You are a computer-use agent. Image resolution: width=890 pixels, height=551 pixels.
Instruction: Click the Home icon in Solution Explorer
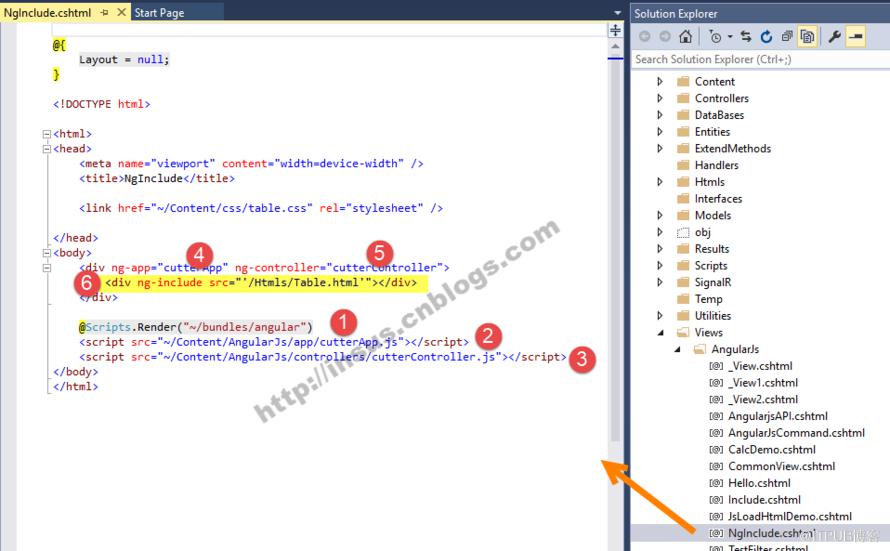pyautogui.click(x=686, y=37)
